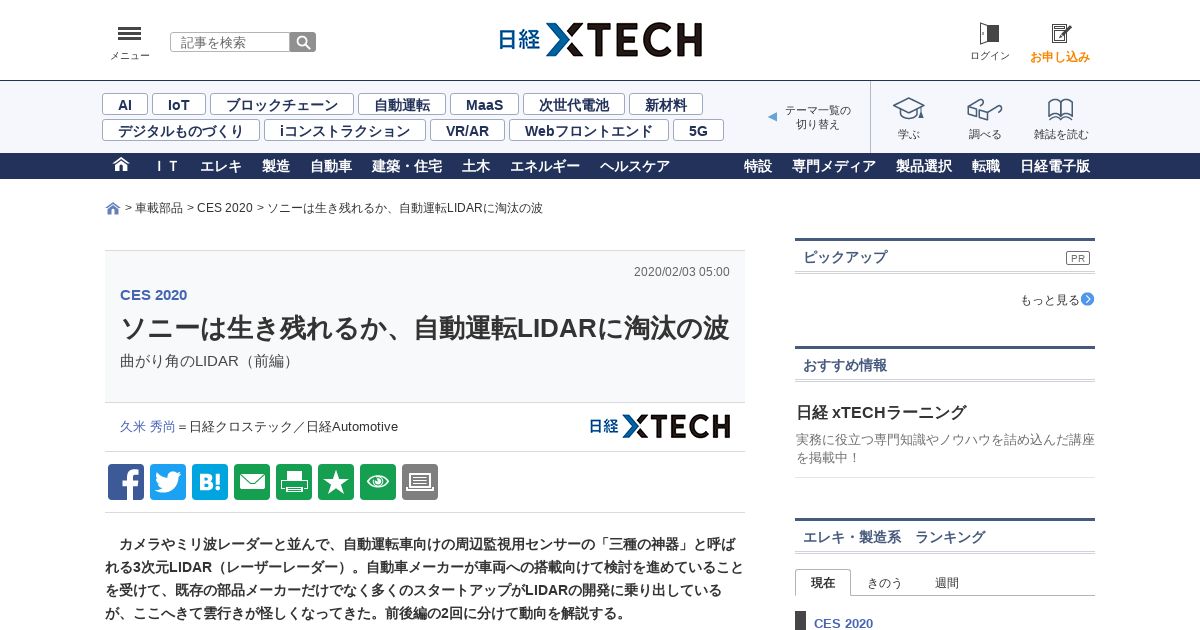Click the 日経xTECH logo beside the author line
The width and height of the screenshot is (1200, 630).
(660, 426)
